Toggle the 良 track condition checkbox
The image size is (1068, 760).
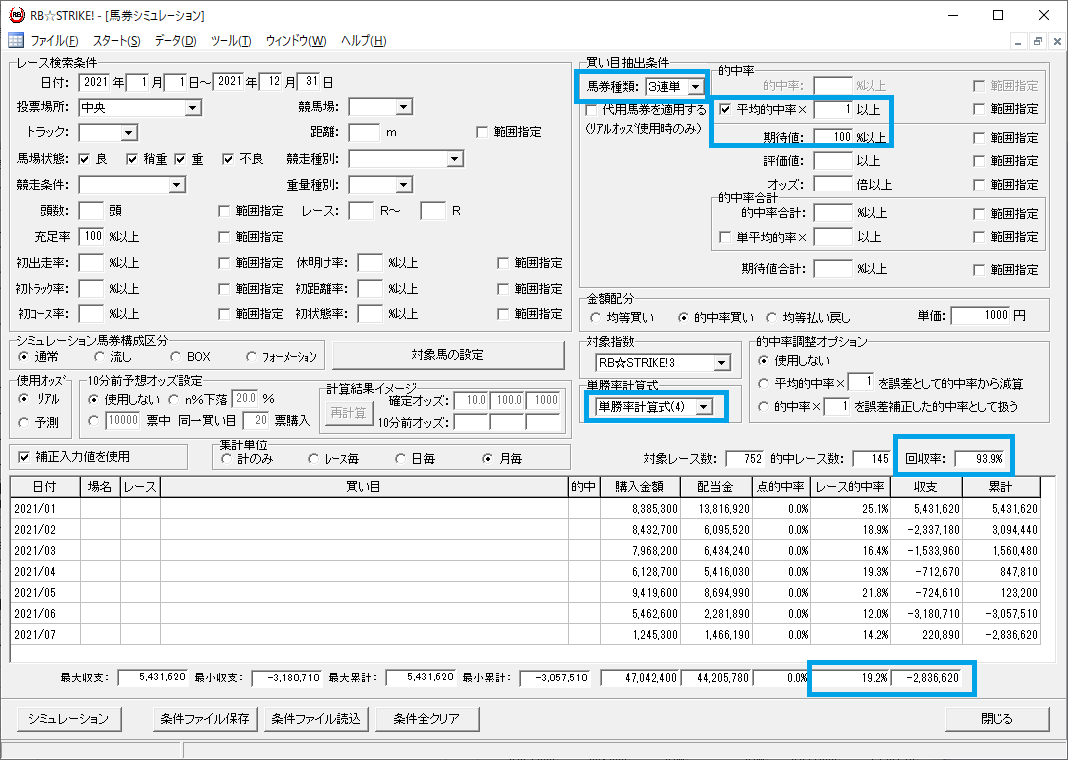click(x=84, y=159)
